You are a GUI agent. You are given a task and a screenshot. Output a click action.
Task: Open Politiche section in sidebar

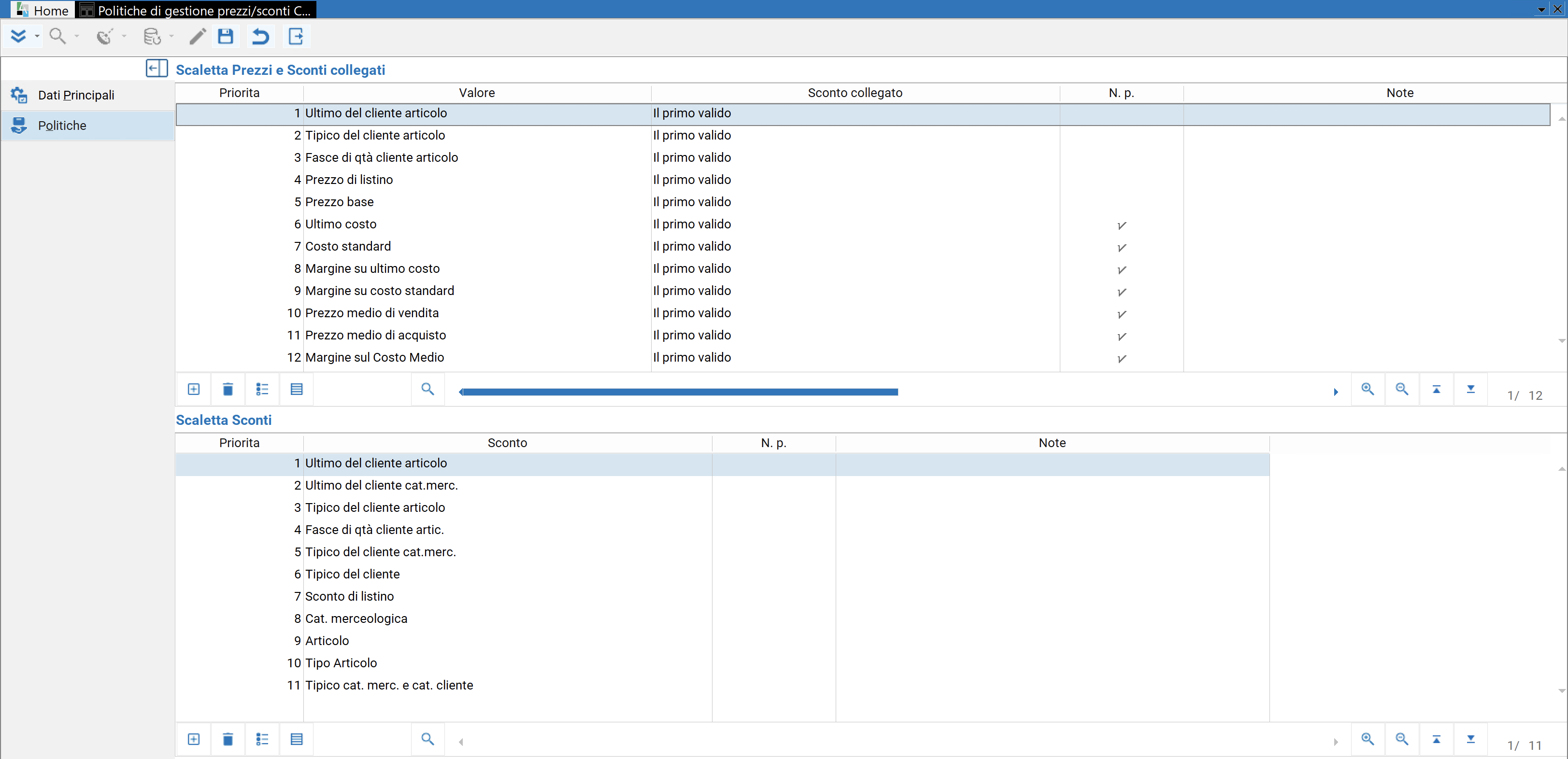[x=87, y=125]
